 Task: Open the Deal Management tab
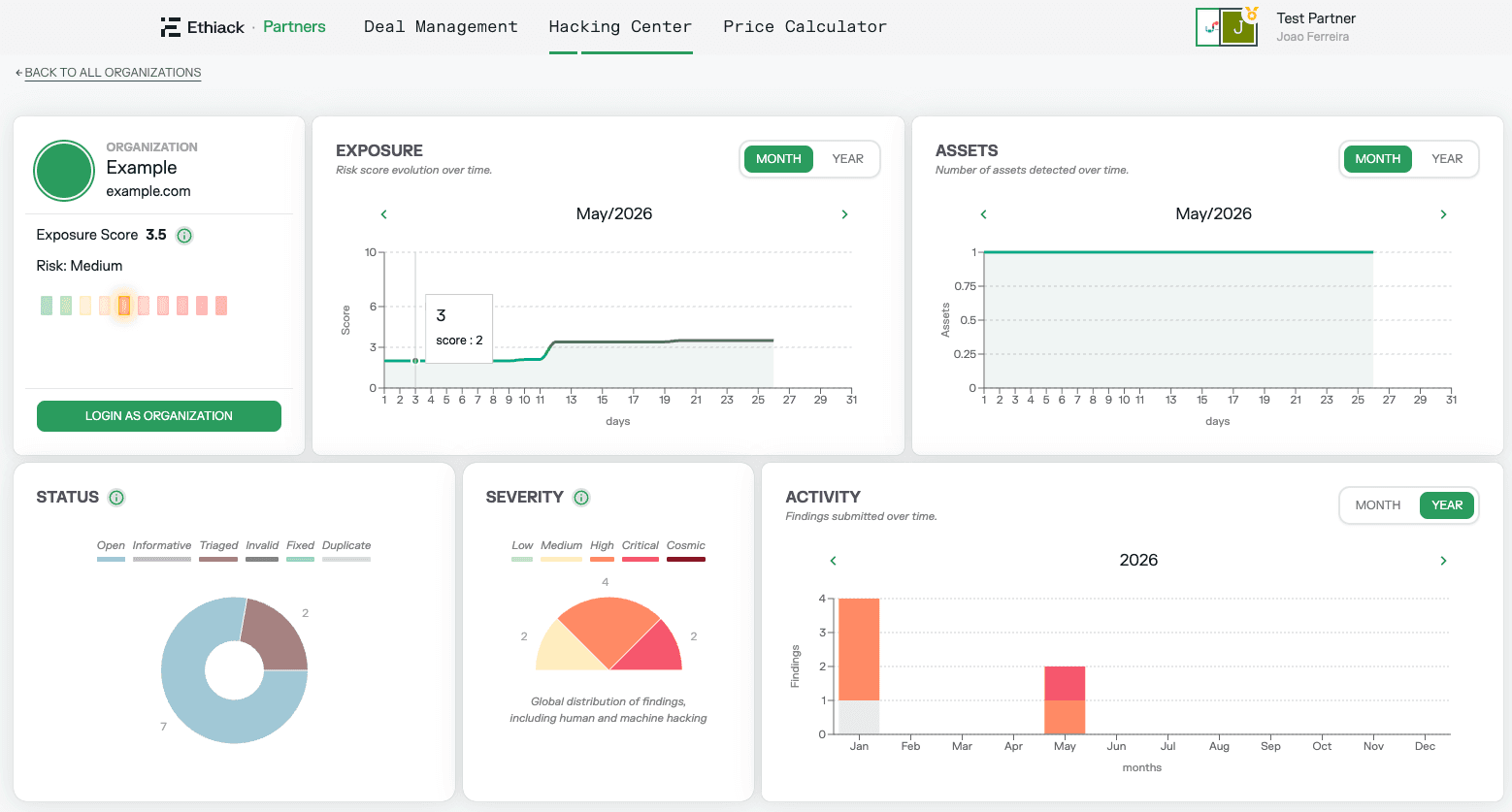pyautogui.click(x=441, y=27)
